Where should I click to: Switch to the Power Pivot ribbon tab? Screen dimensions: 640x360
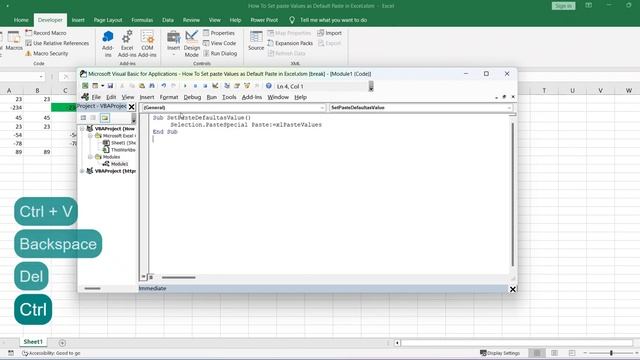tap(264, 20)
